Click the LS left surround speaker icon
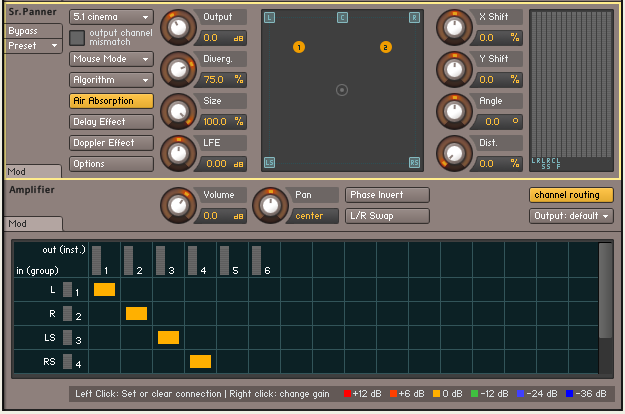Viewport: 625px width, 414px height. click(x=269, y=163)
